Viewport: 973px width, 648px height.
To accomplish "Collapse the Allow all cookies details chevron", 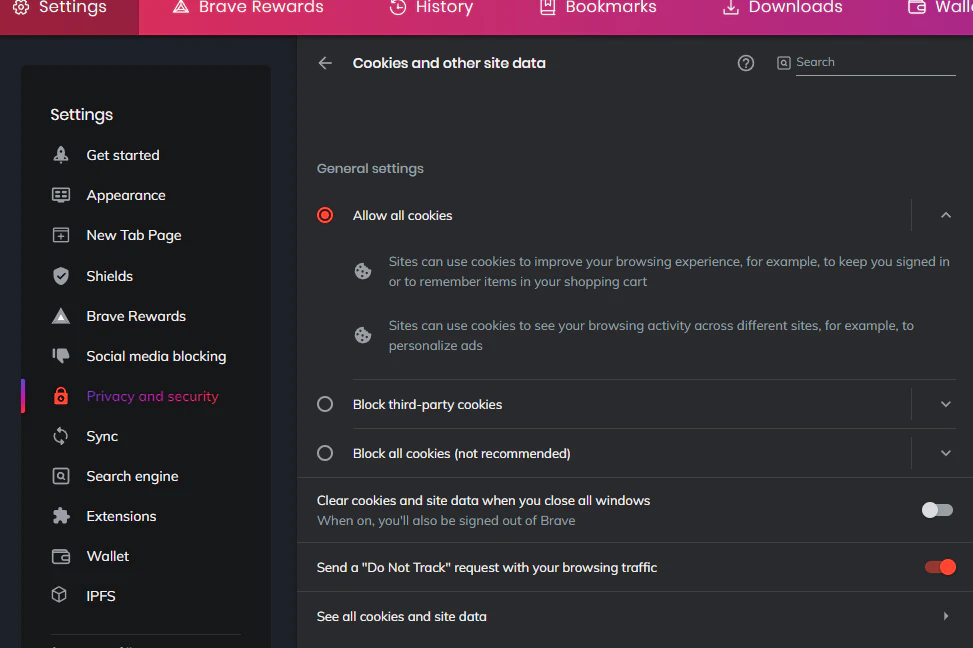I will click(946, 215).
